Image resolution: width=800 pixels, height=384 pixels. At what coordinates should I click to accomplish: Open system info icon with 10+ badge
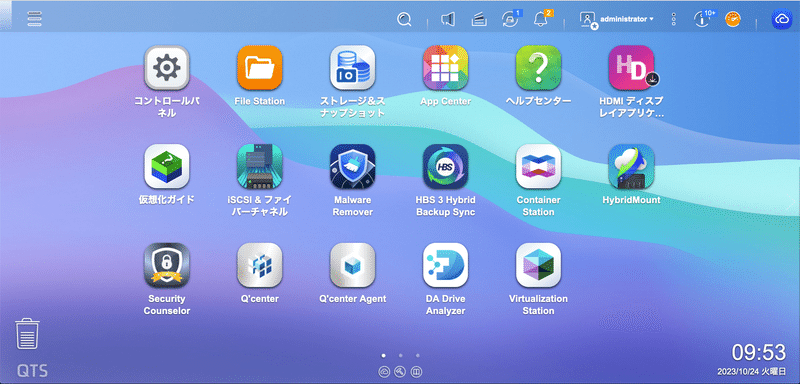(703, 19)
